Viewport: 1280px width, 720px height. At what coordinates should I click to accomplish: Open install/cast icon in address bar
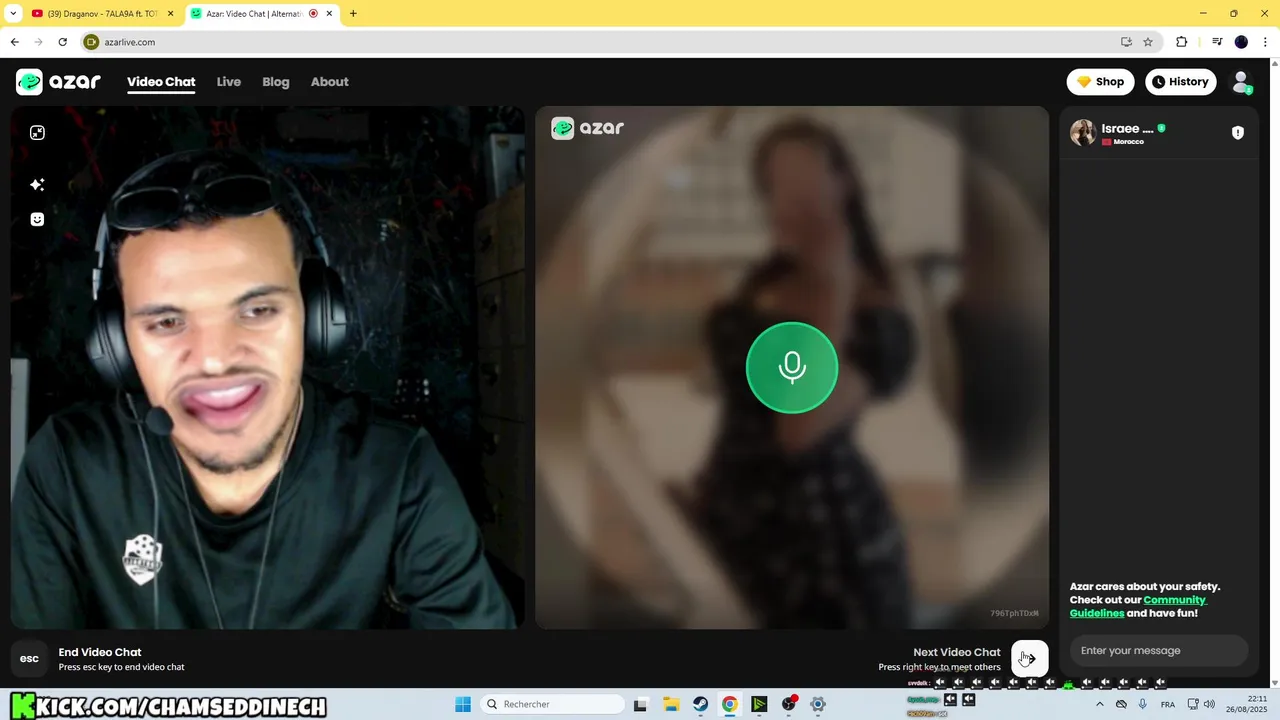coord(1127,42)
